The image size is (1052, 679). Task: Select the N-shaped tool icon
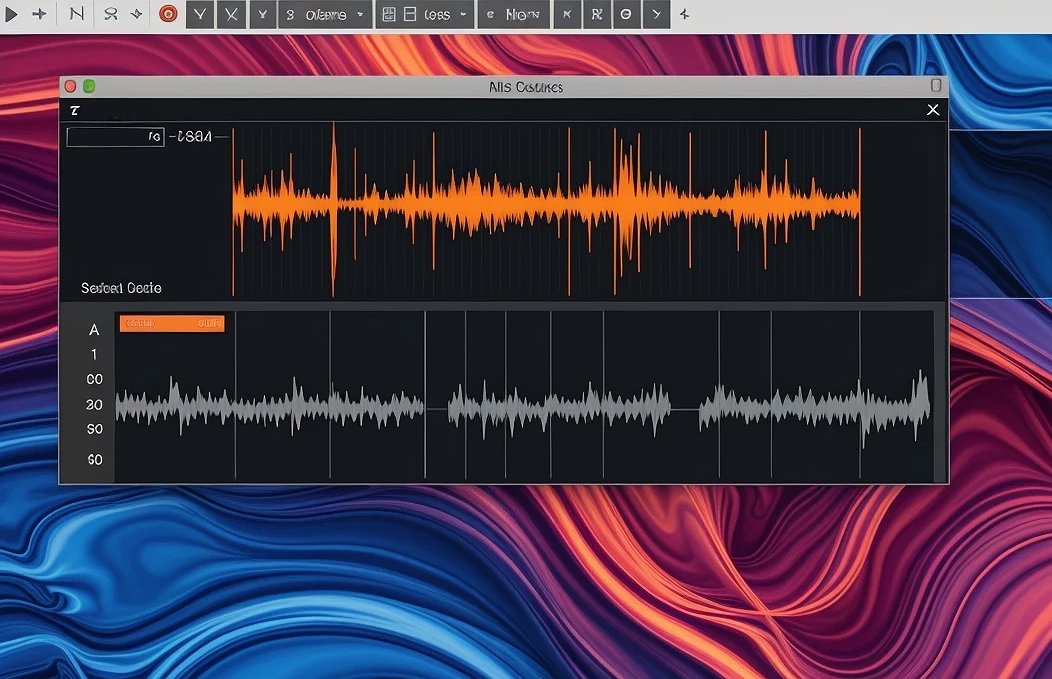[77, 15]
